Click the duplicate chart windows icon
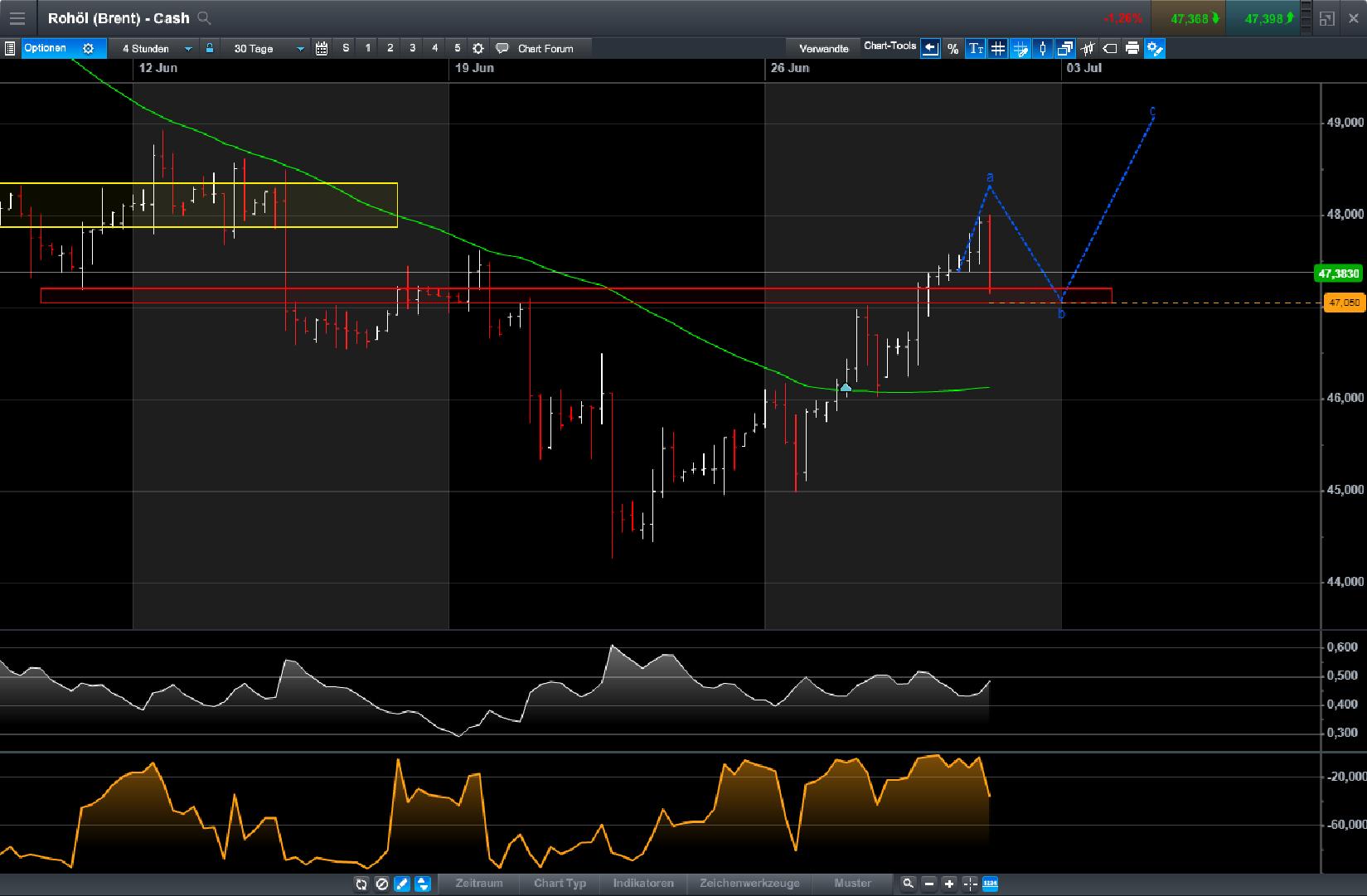Viewport: 1367px width, 896px height. pos(1065,49)
